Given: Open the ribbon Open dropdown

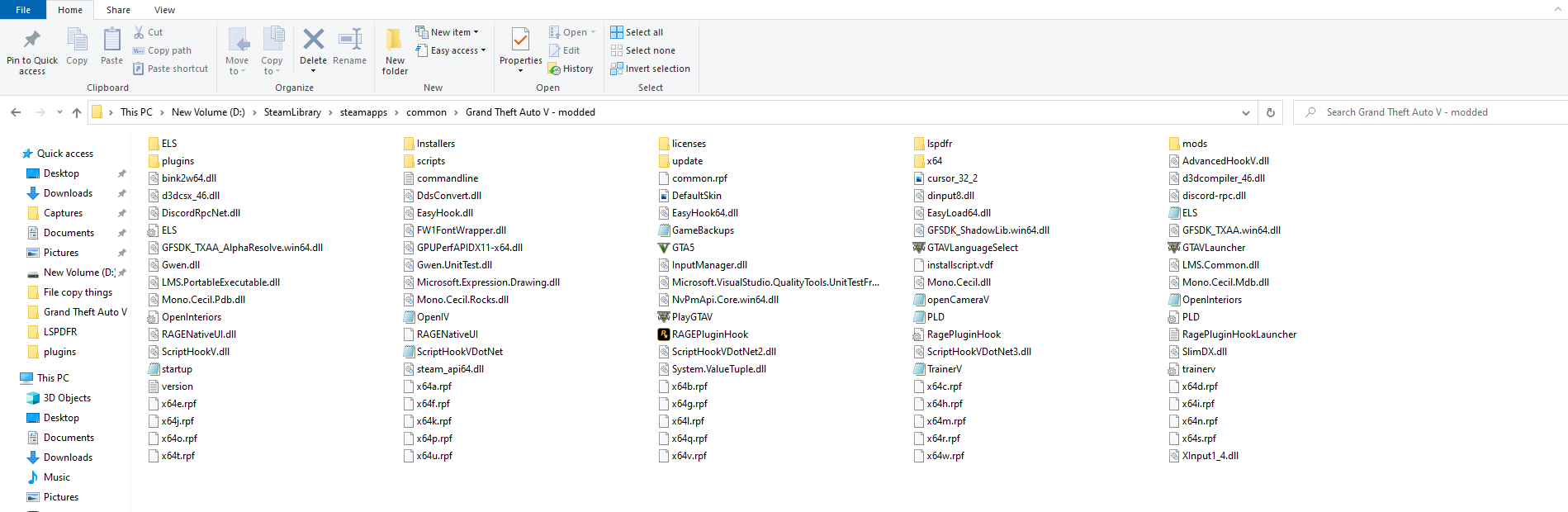Looking at the screenshot, I should coord(572,32).
